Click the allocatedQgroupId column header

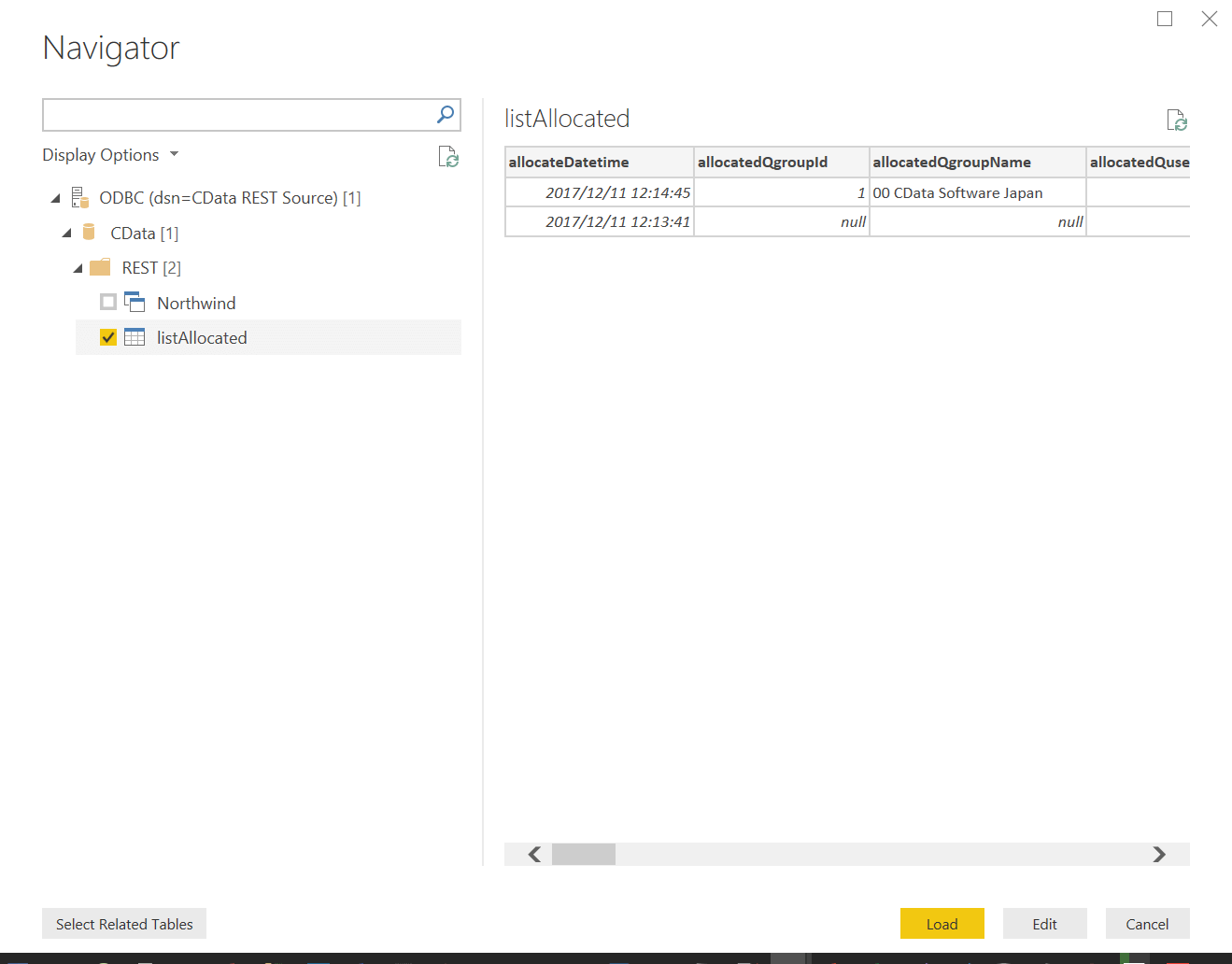[x=782, y=162]
